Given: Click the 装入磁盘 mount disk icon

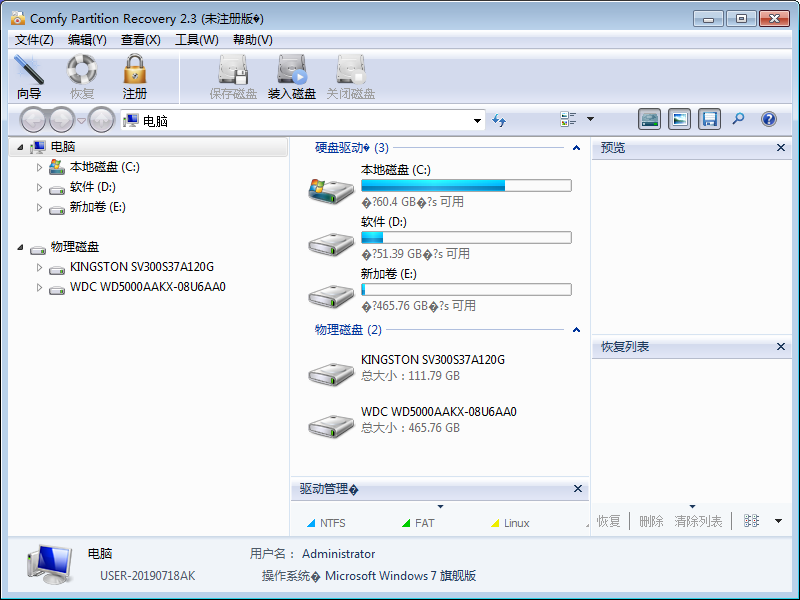Looking at the screenshot, I should pyautogui.click(x=292, y=77).
